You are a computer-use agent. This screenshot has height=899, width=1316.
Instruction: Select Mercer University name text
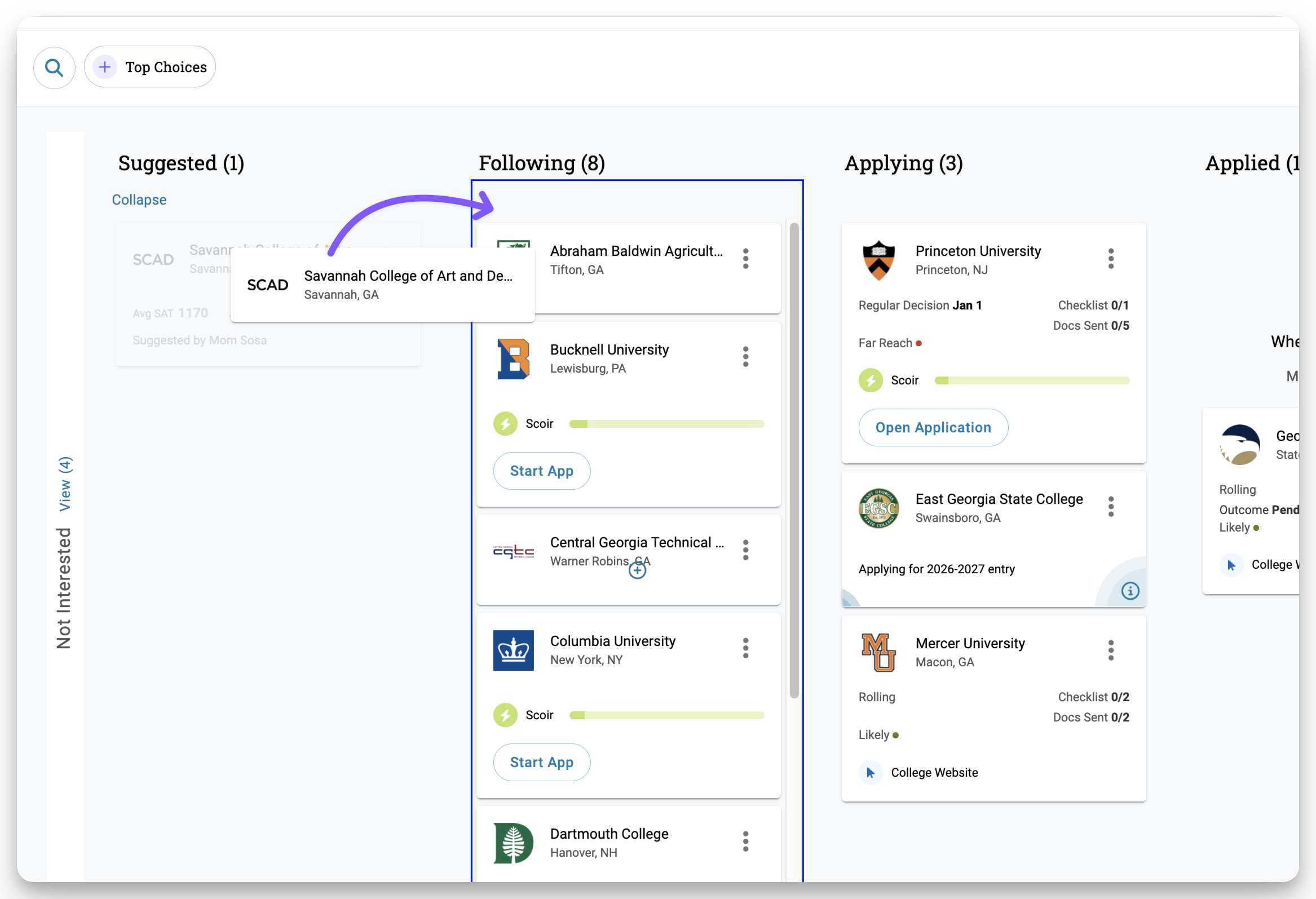pyautogui.click(x=970, y=643)
